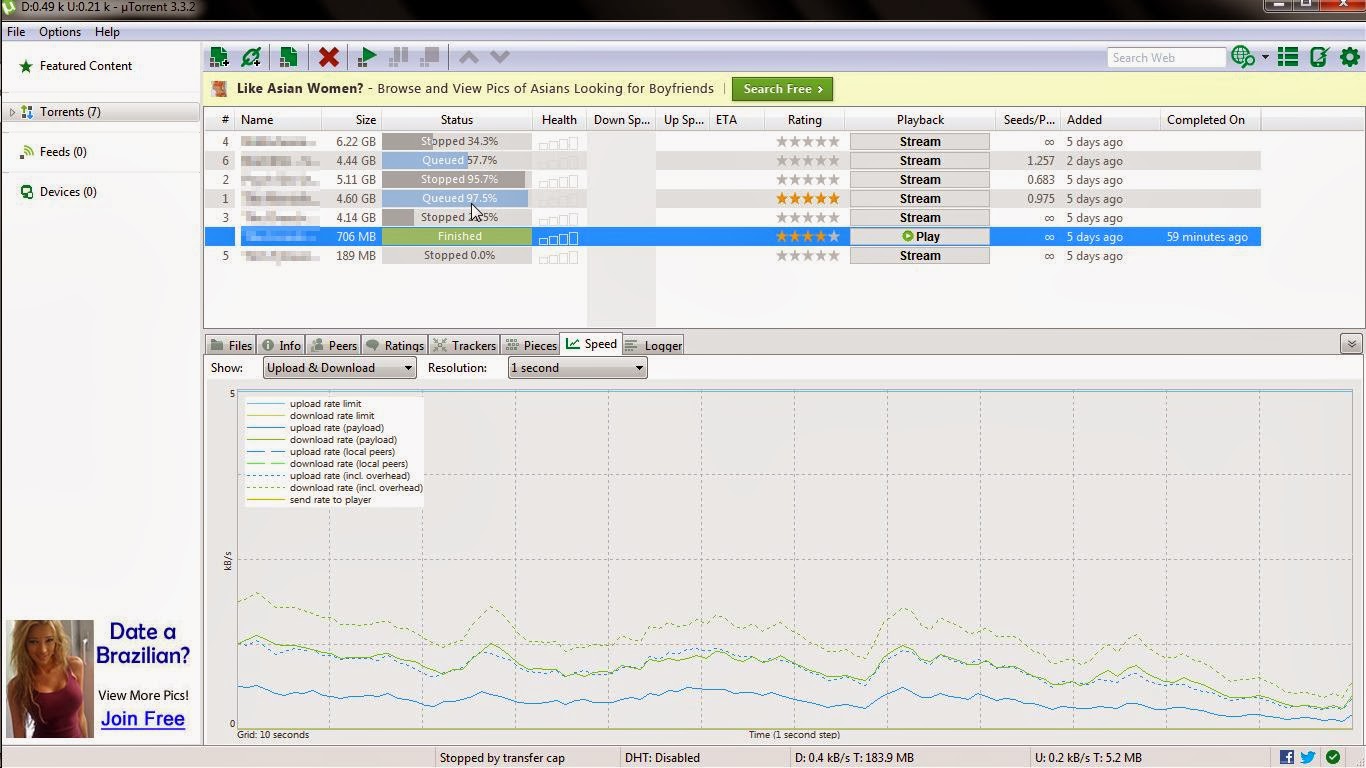The image size is (1366, 768).
Task: Click the "59 minutes ago" completed cell
Action: [1207, 237]
